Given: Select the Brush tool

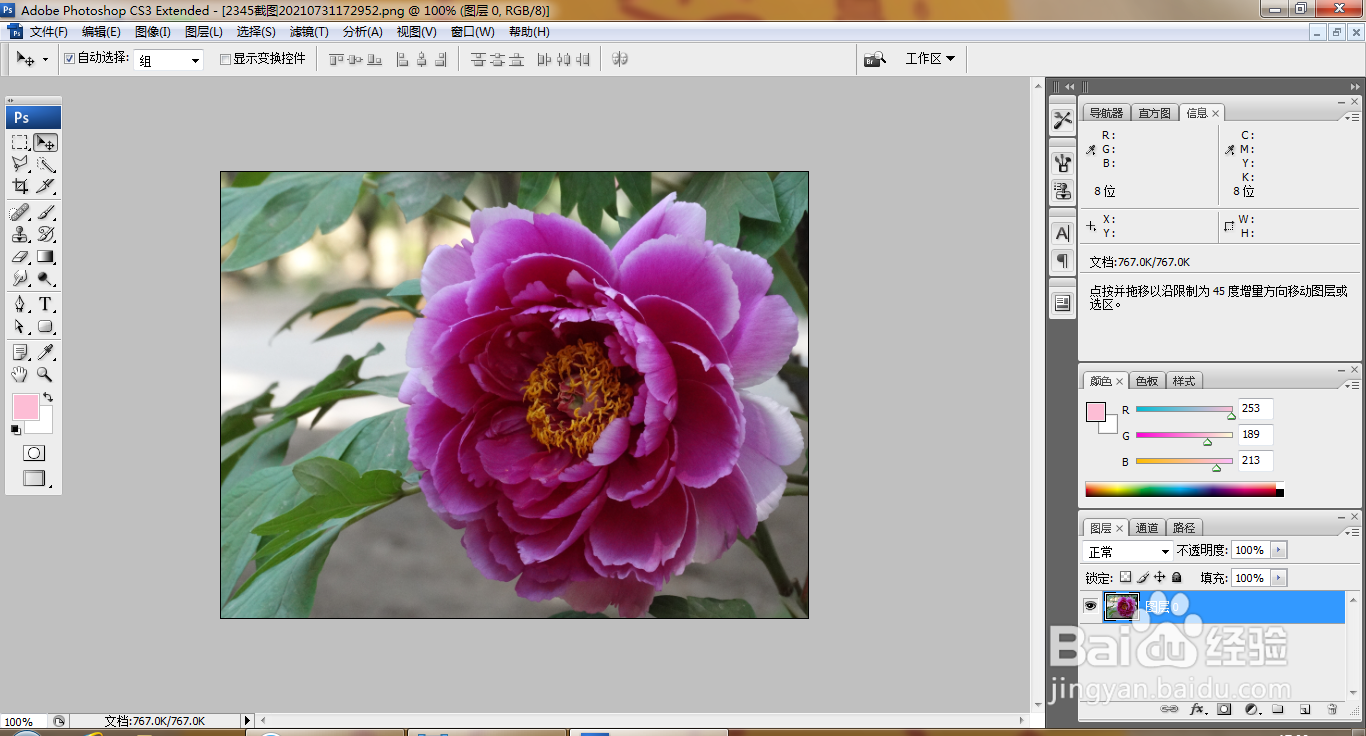Looking at the screenshot, I should (x=45, y=212).
